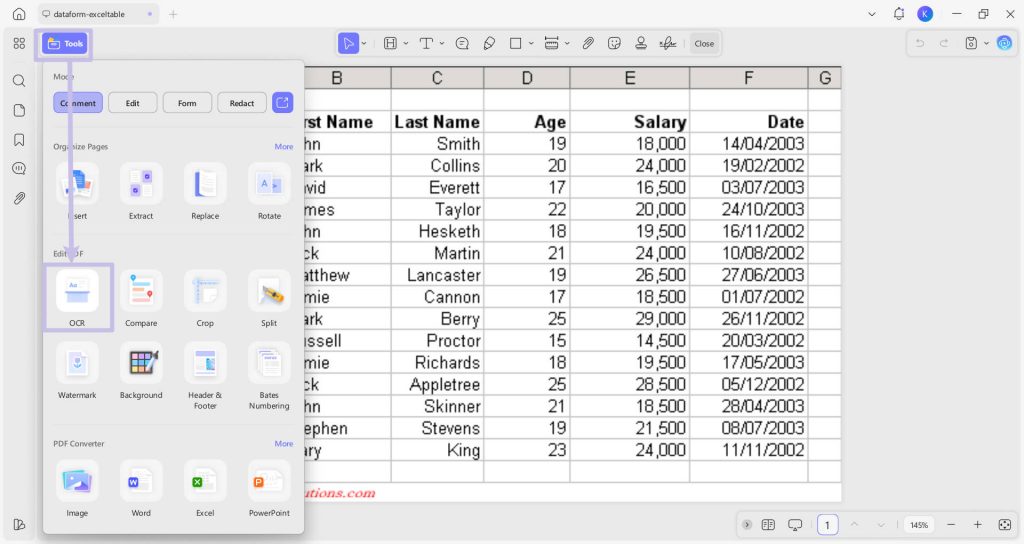Convert PDF to Image
The height and width of the screenshot is (544, 1024).
[77, 488]
